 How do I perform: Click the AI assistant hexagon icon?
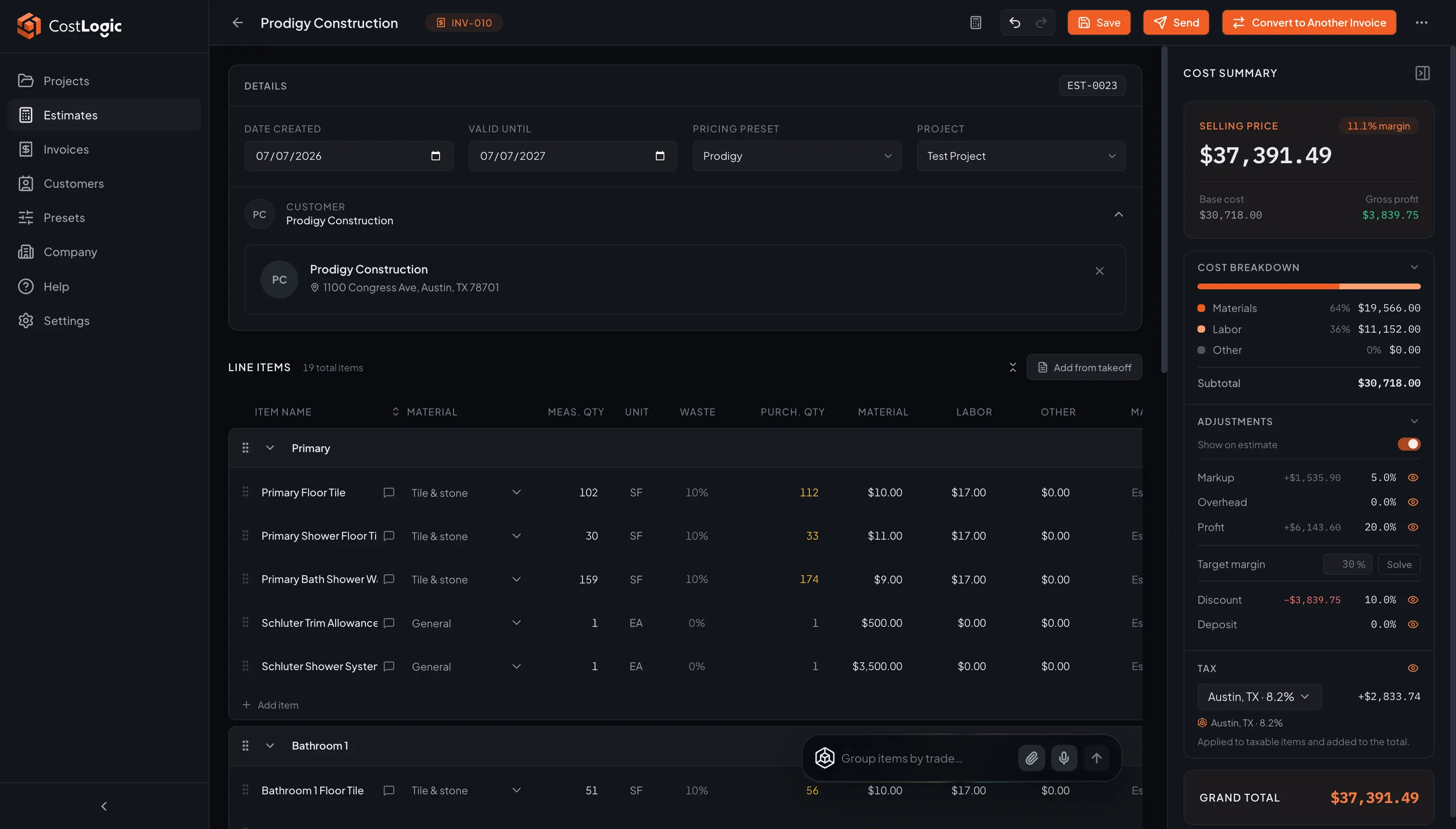[x=824, y=758]
